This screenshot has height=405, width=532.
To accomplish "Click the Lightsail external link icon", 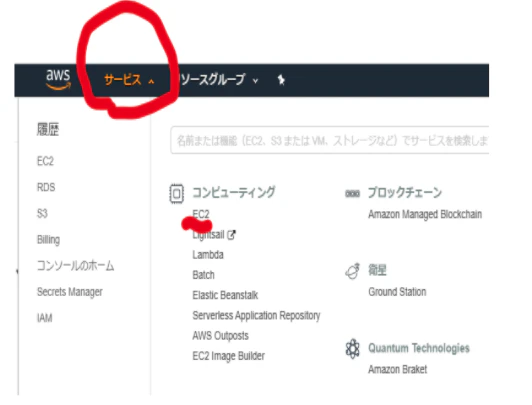I will pyautogui.click(x=231, y=234).
